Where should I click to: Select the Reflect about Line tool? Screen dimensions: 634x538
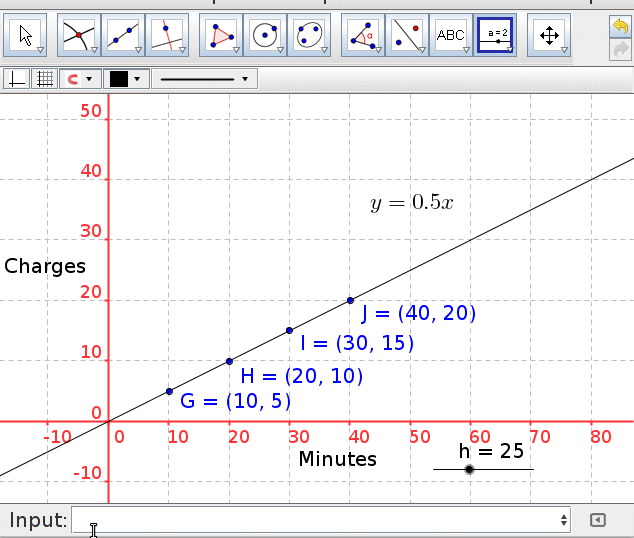point(406,35)
